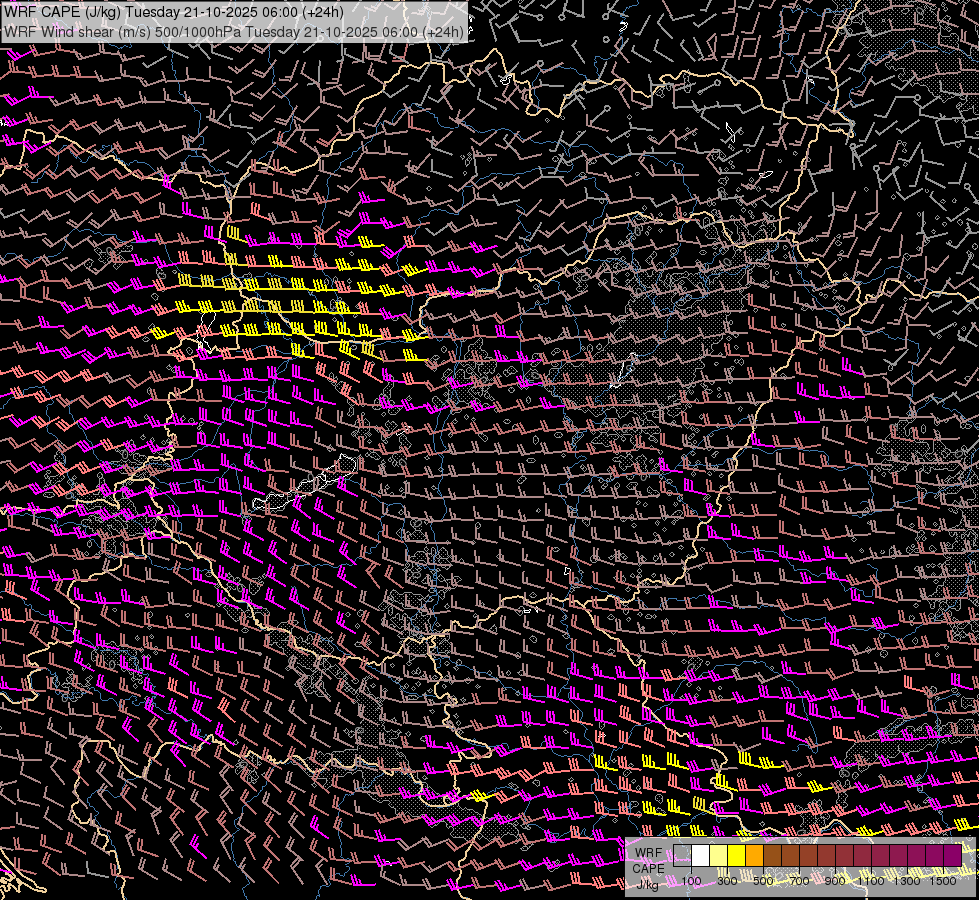Click the 1300 value on legend scale
Viewport: 979px width, 900px height.
(907, 881)
